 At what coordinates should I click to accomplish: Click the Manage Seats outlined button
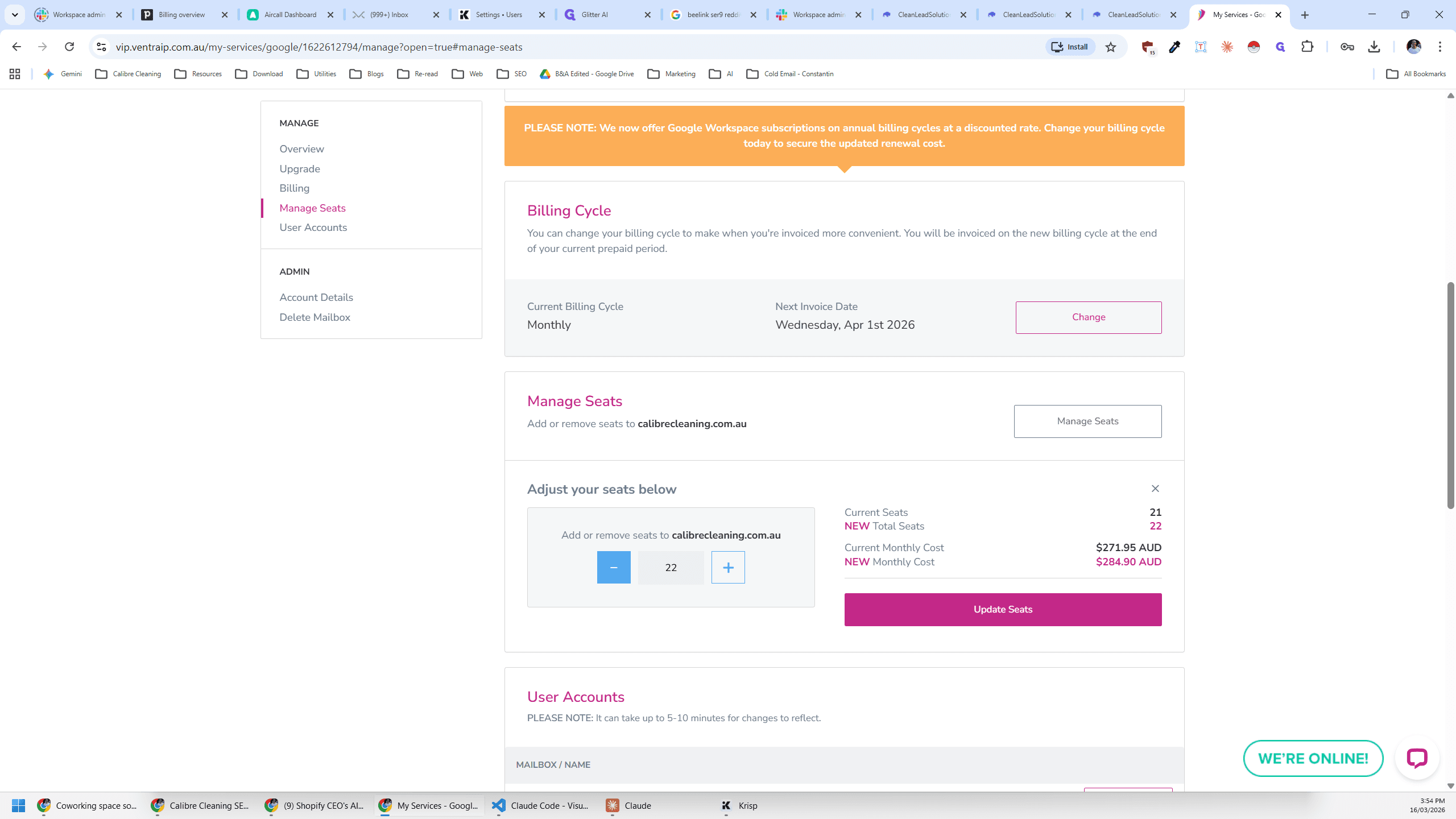tap(1087, 421)
